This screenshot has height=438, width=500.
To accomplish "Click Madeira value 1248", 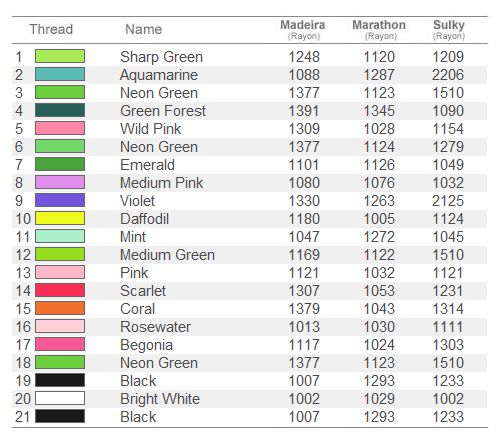I will [304, 57].
